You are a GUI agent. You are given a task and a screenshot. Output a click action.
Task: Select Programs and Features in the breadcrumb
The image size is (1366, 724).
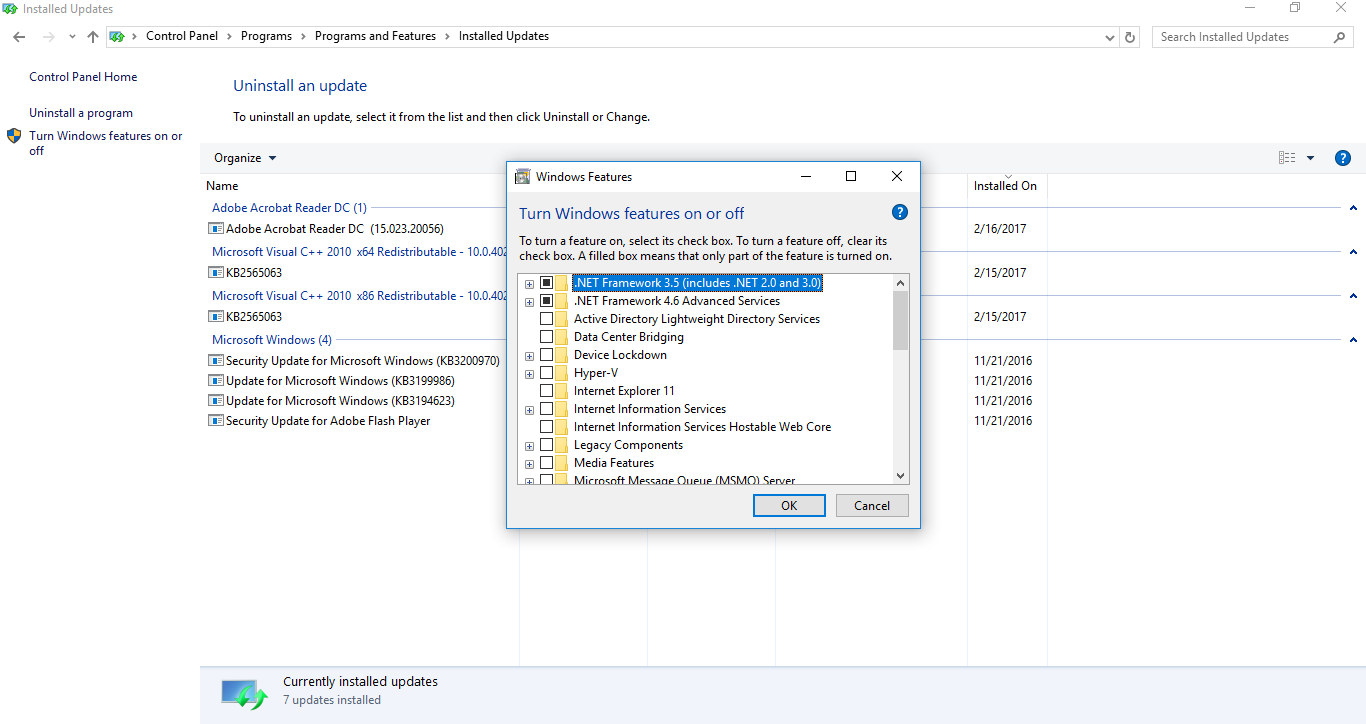point(375,36)
